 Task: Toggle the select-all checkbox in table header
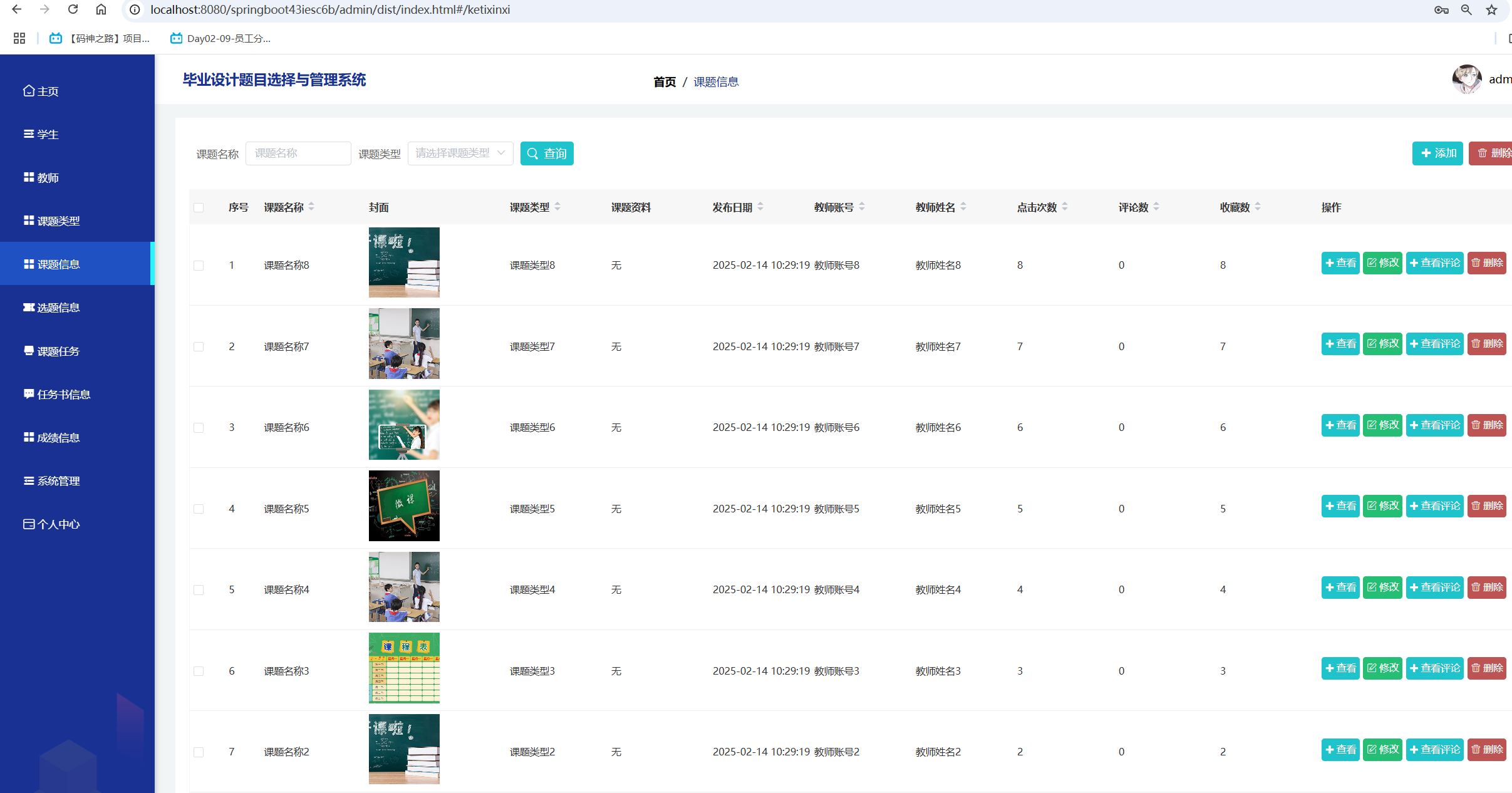199,207
